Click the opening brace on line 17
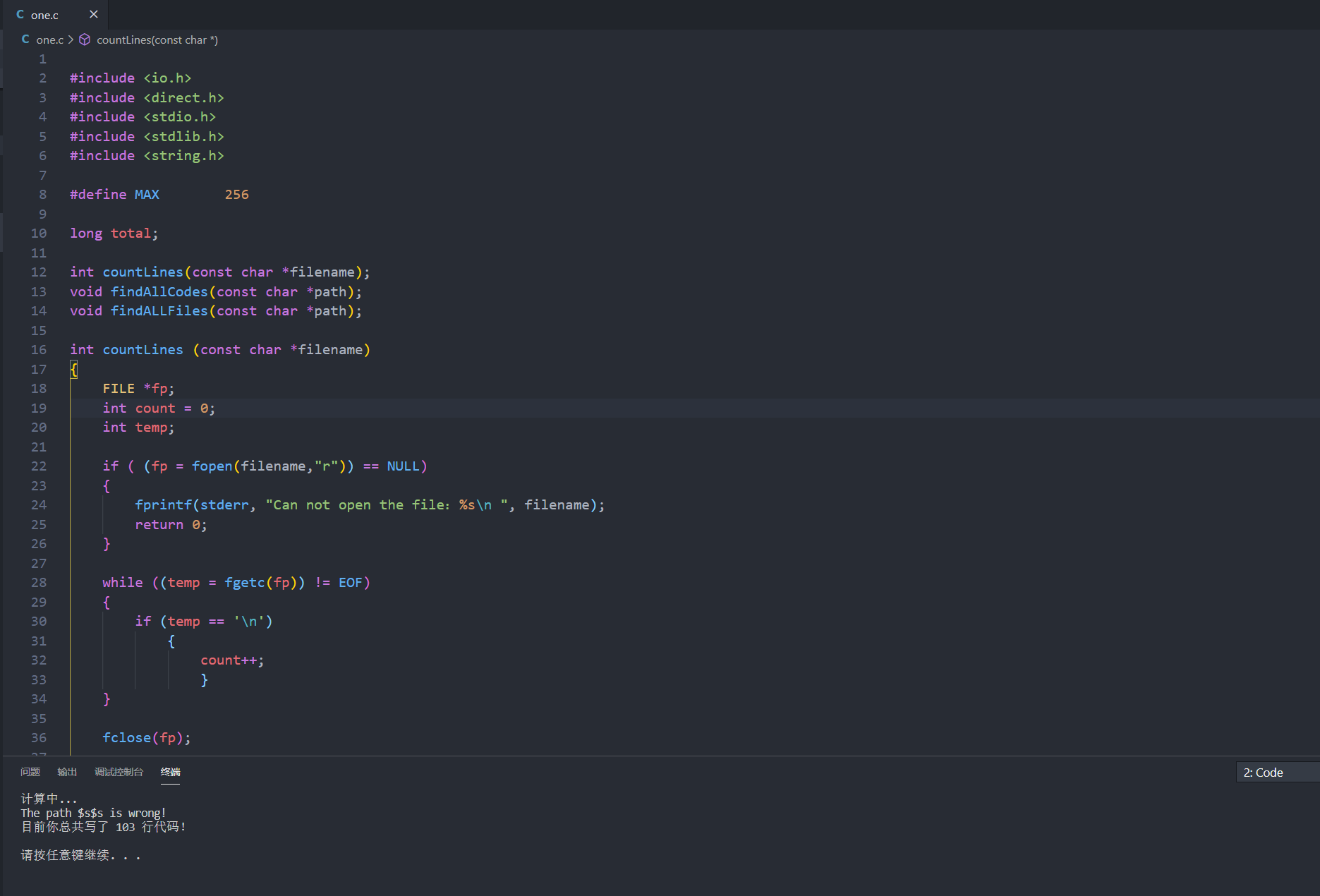Image resolution: width=1320 pixels, height=896 pixels. click(x=73, y=369)
